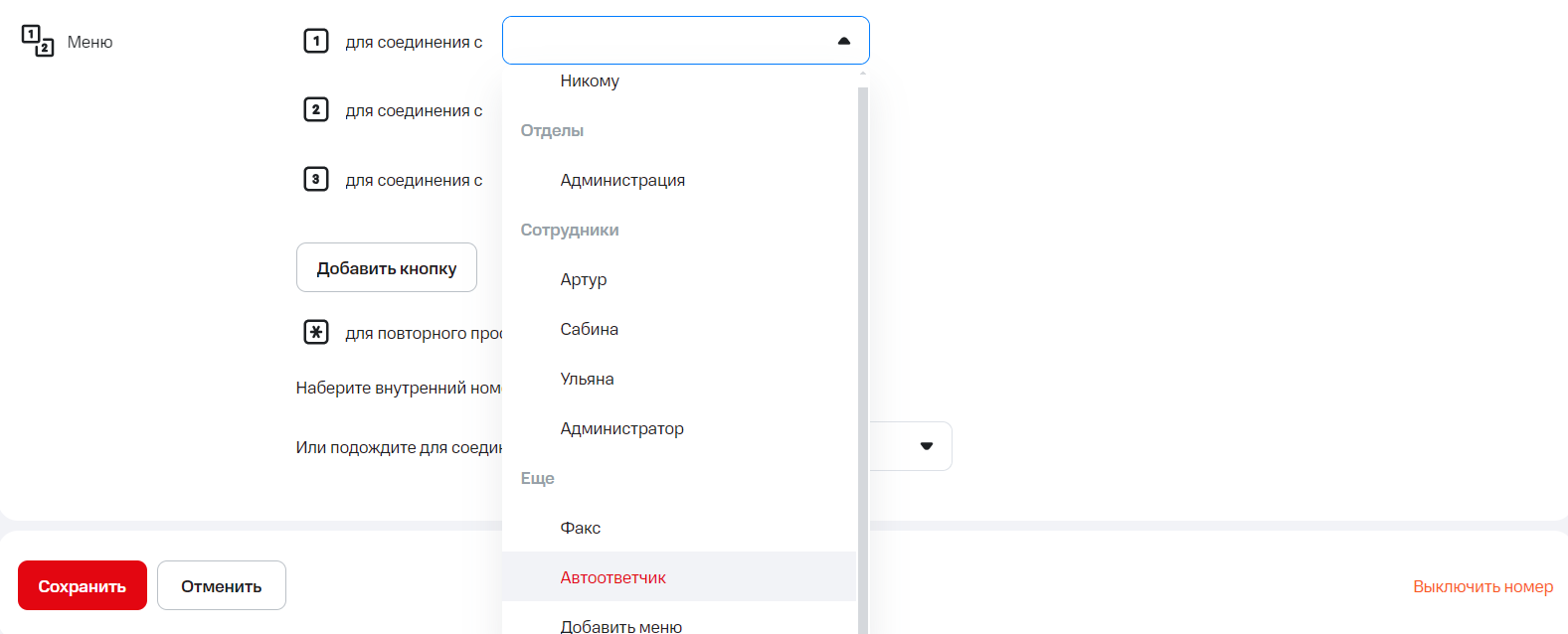Click the 'Выключить номер' link
1568x634 pixels.
[x=1482, y=586]
